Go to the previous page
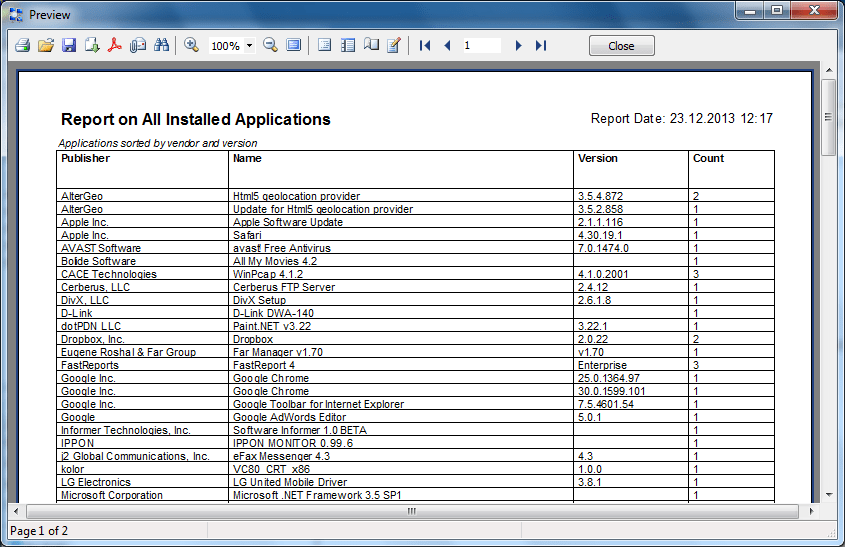Viewport: 845px width, 547px height. 447,46
